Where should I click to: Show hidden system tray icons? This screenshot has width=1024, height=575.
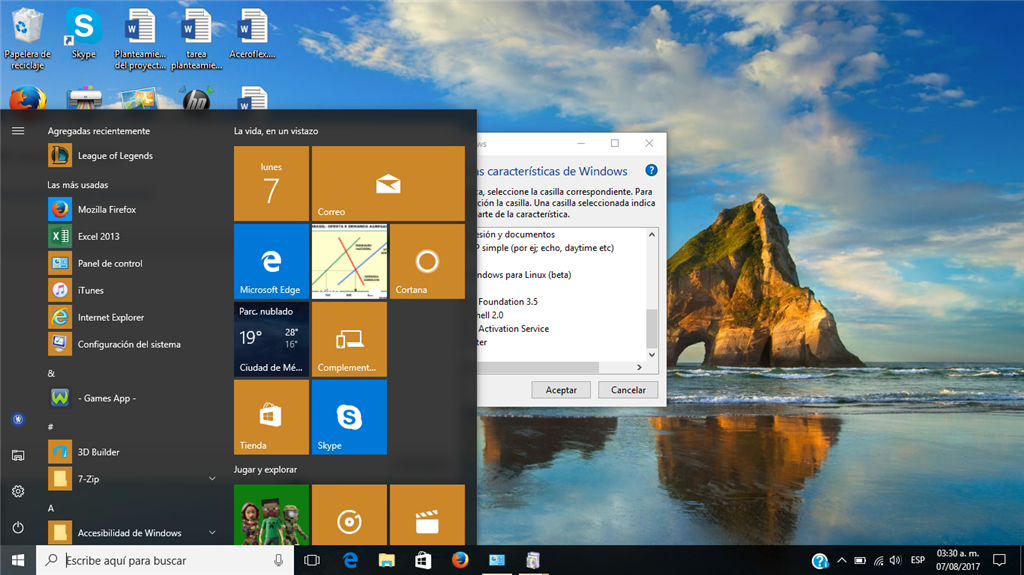pyautogui.click(x=842, y=560)
